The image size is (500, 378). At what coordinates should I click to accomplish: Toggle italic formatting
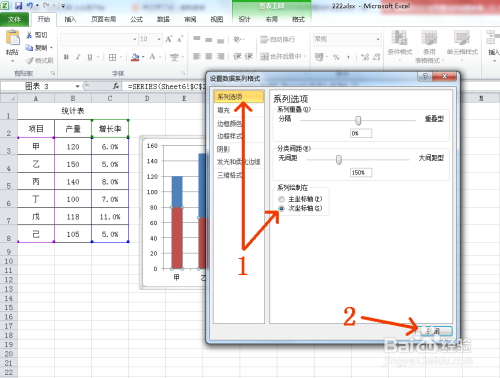click(x=78, y=57)
